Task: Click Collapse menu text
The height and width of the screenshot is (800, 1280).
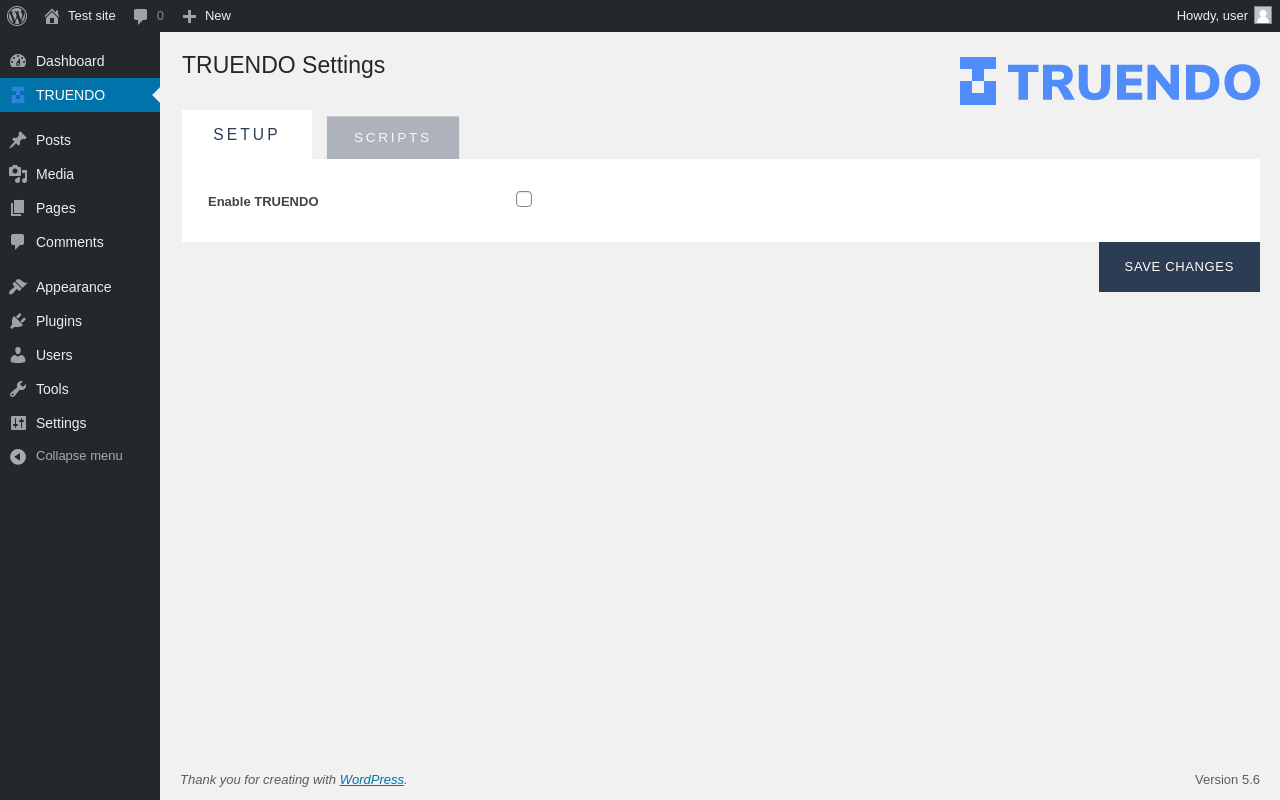Action: [79, 456]
